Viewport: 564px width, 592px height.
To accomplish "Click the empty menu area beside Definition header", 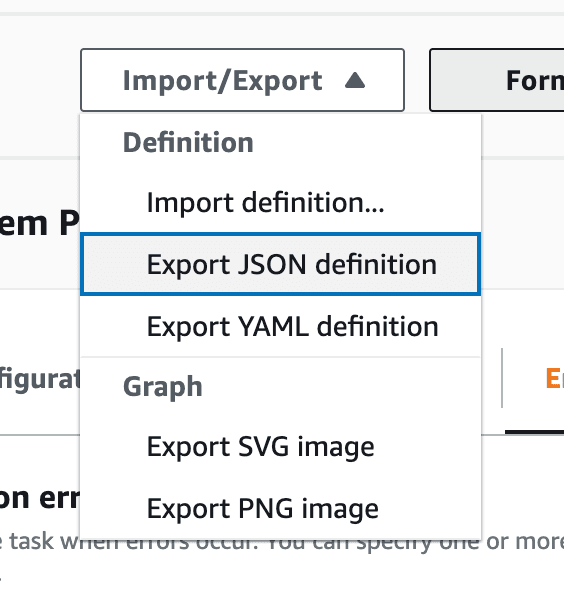I will [366, 143].
